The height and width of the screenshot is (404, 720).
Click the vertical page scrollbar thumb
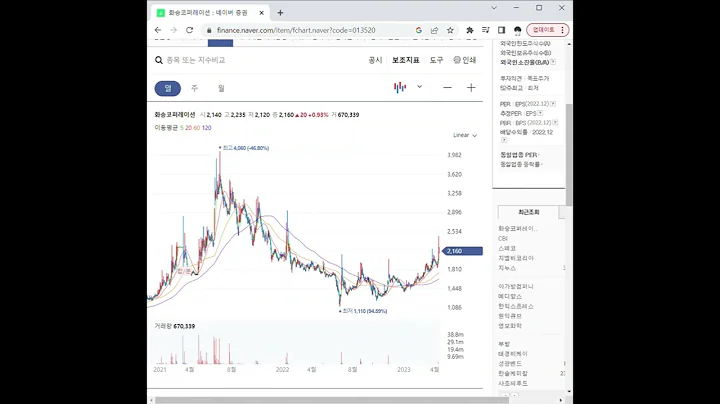(x=569, y=154)
